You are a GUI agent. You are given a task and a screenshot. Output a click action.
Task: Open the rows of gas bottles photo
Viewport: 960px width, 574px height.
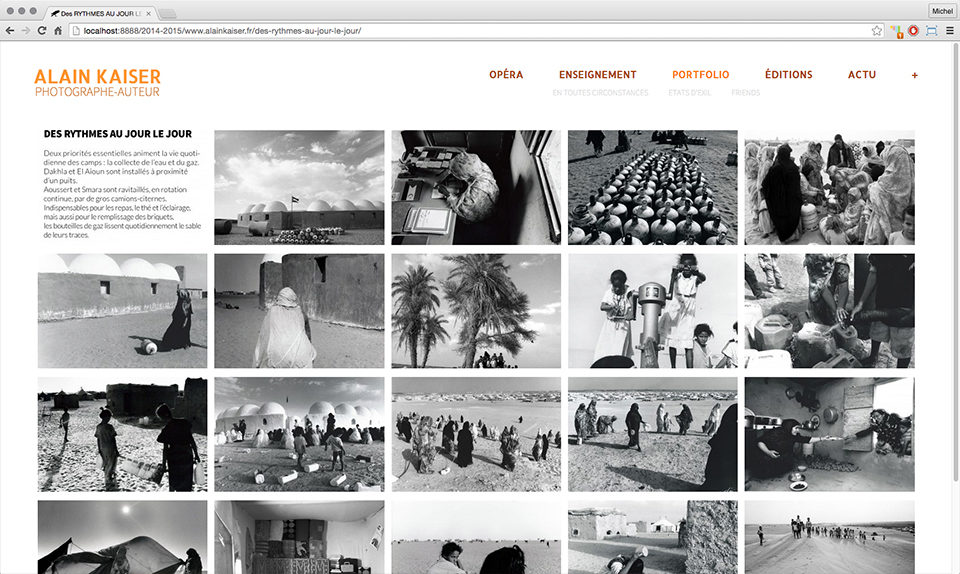pyautogui.click(x=653, y=187)
